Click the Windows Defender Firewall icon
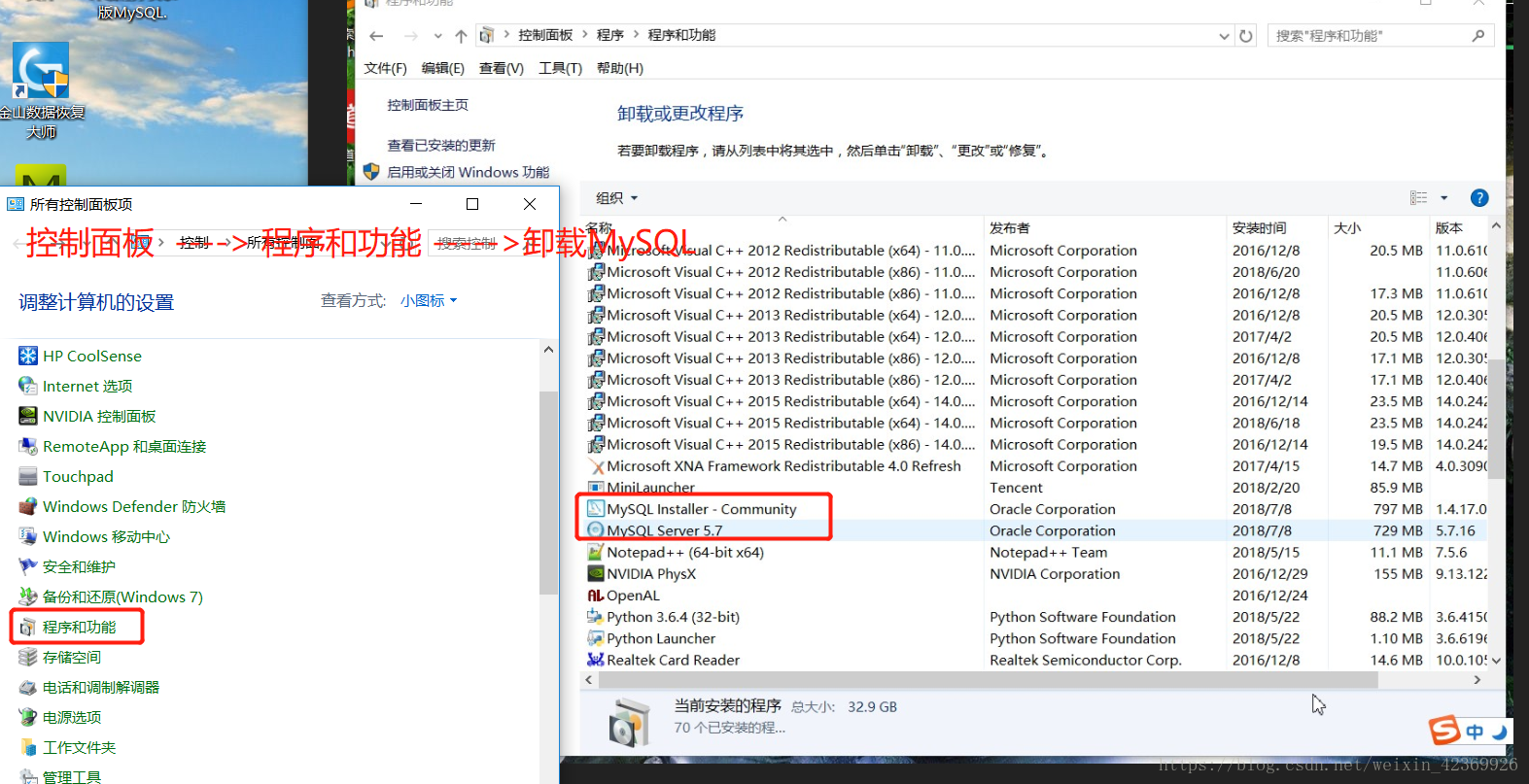 point(28,506)
